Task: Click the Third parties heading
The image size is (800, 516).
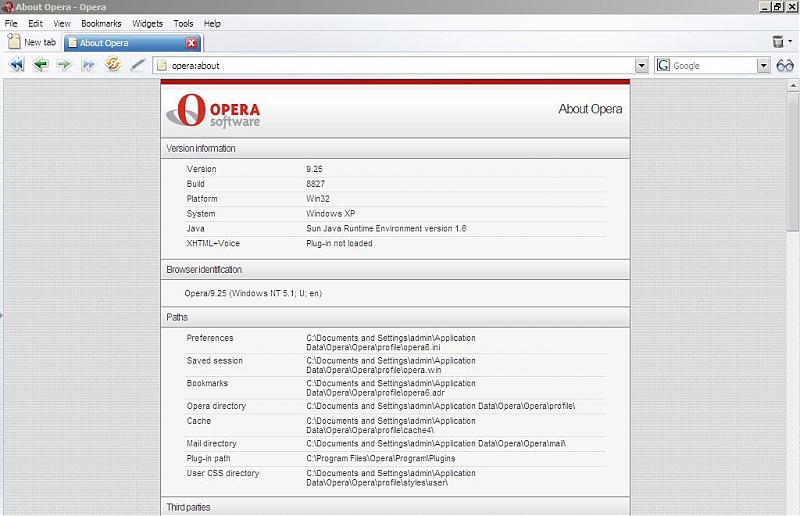Action: coord(188,507)
